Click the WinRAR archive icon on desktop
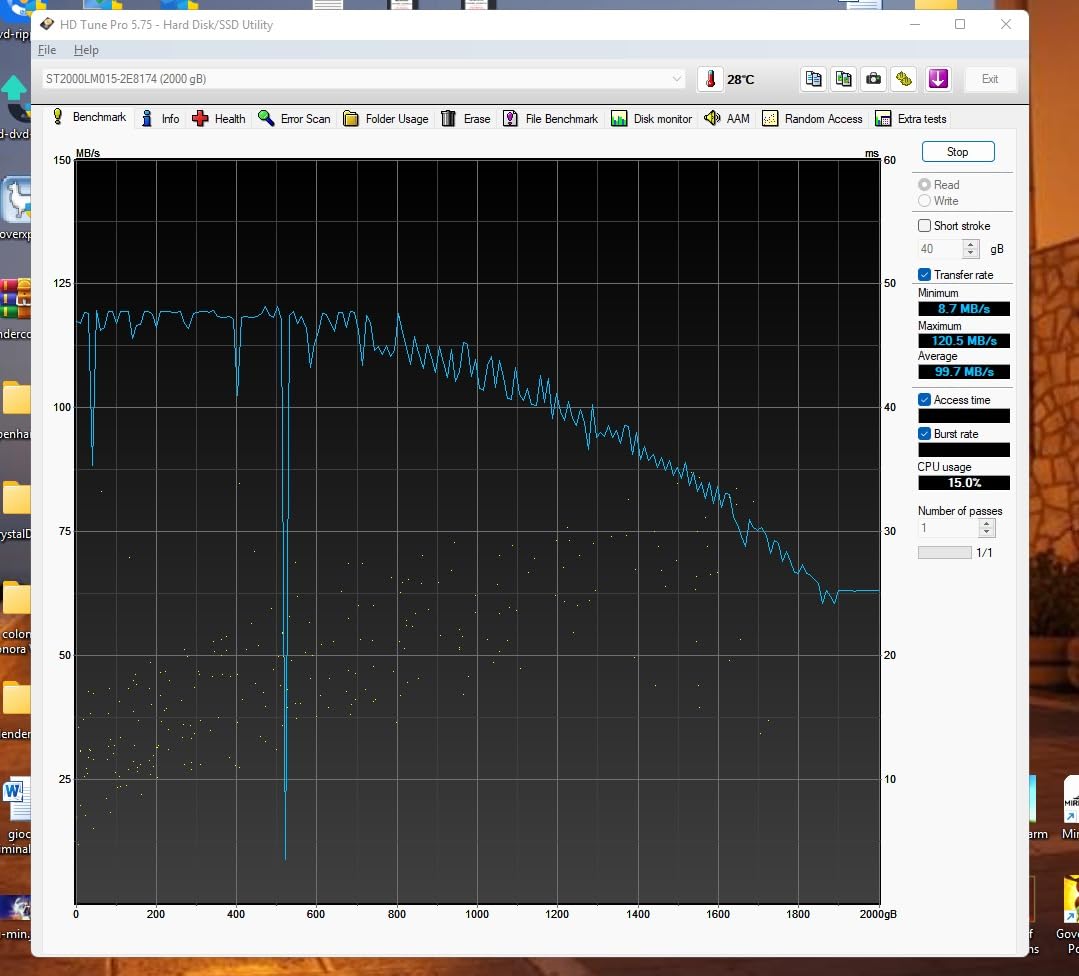Viewport: 1079px width, 976px height. tap(15, 298)
